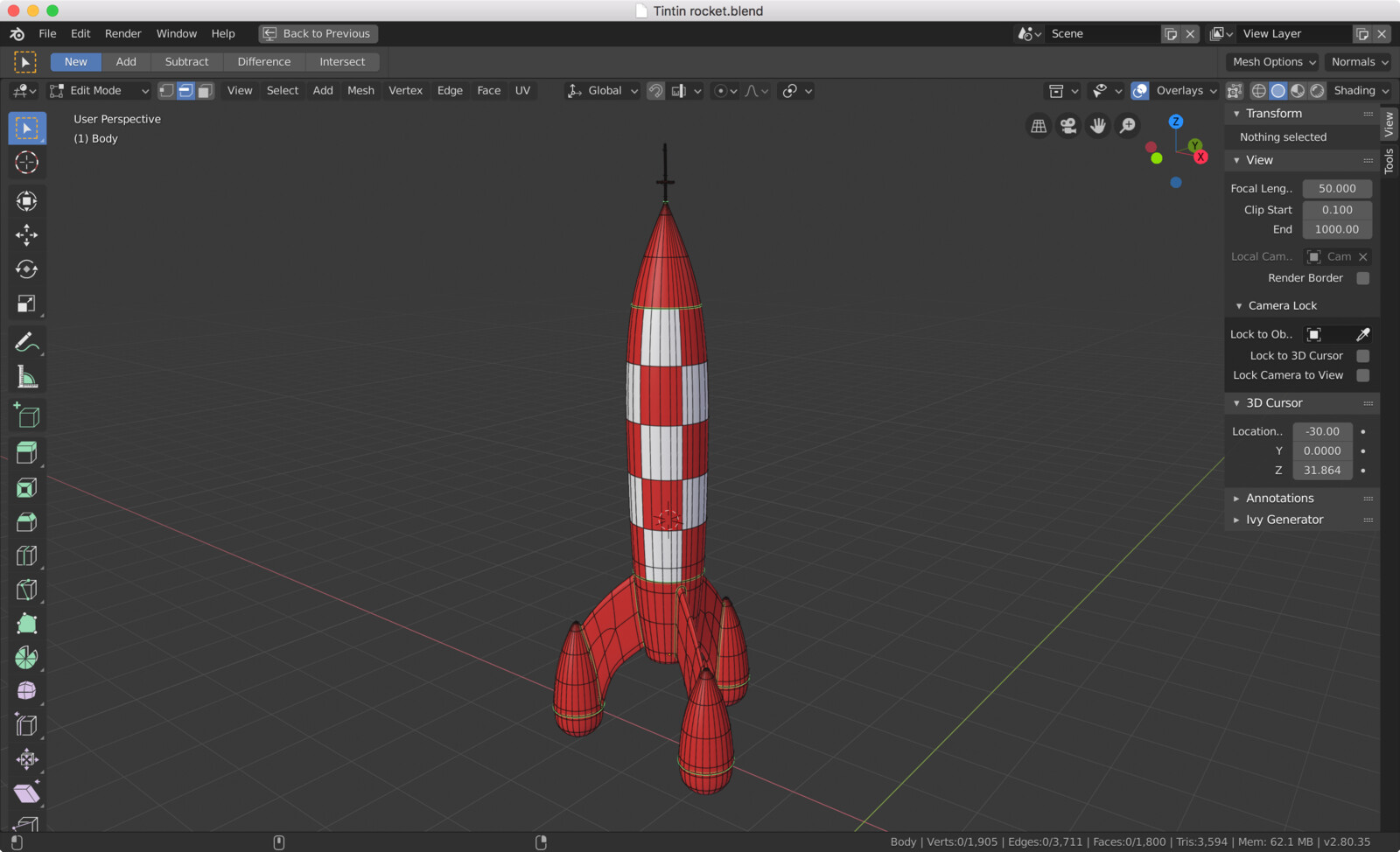Select the Bevel tool
This screenshot has width=1400, height=852.
27,521
